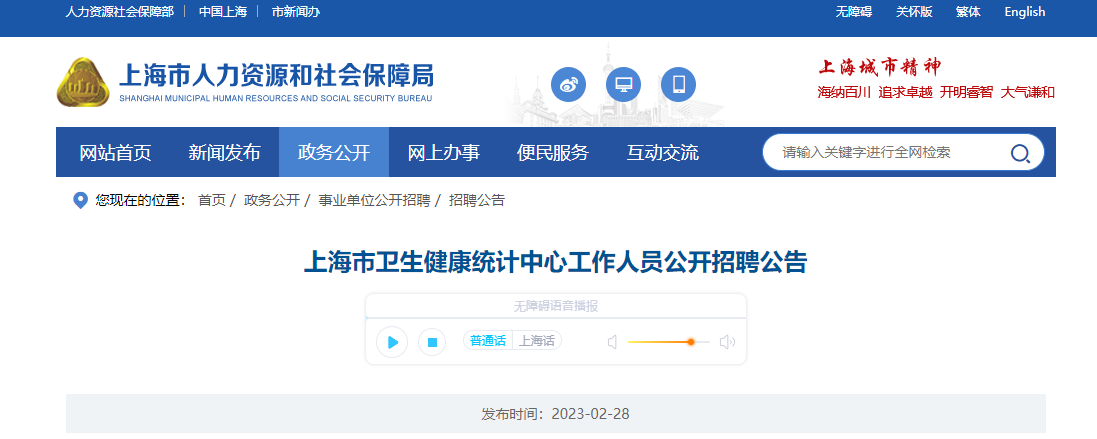
Task: Click the announcement title heading
Action: pyautogui.click(x=555, y=262)
